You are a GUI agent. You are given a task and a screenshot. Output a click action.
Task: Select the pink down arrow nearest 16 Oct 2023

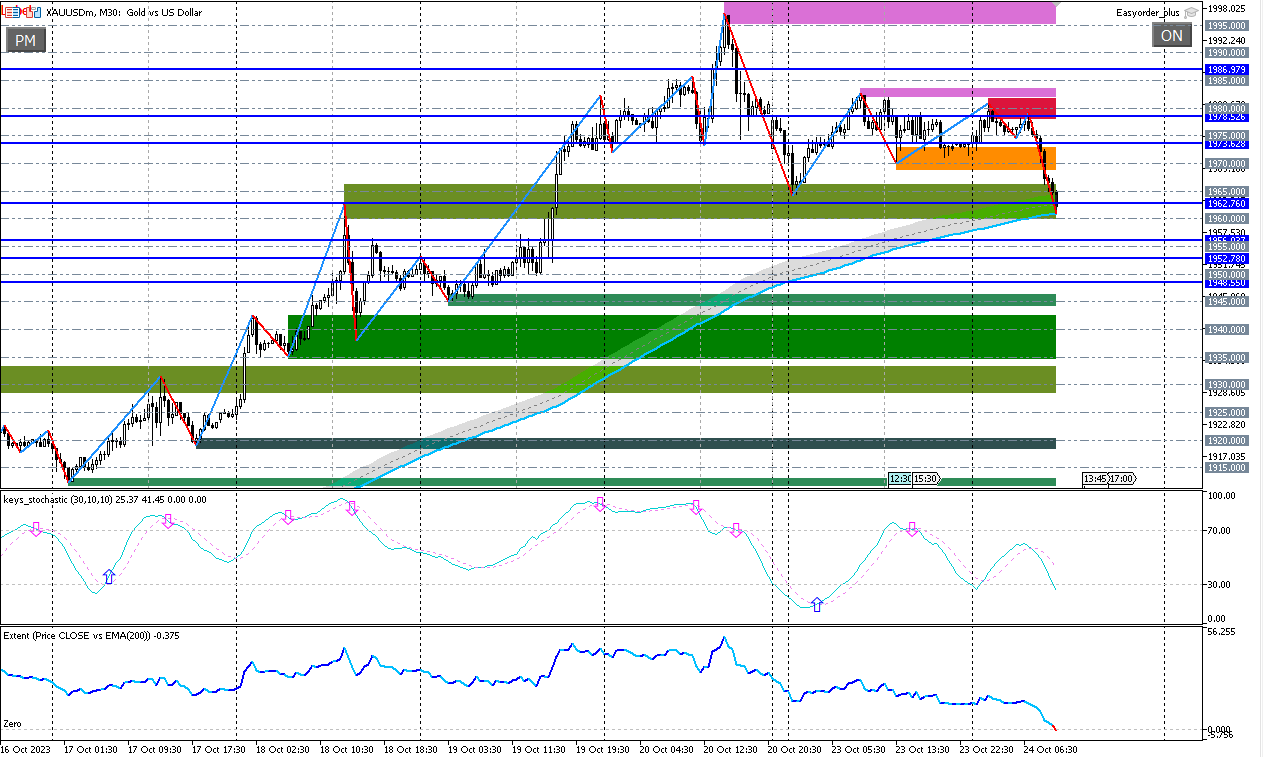36,528
